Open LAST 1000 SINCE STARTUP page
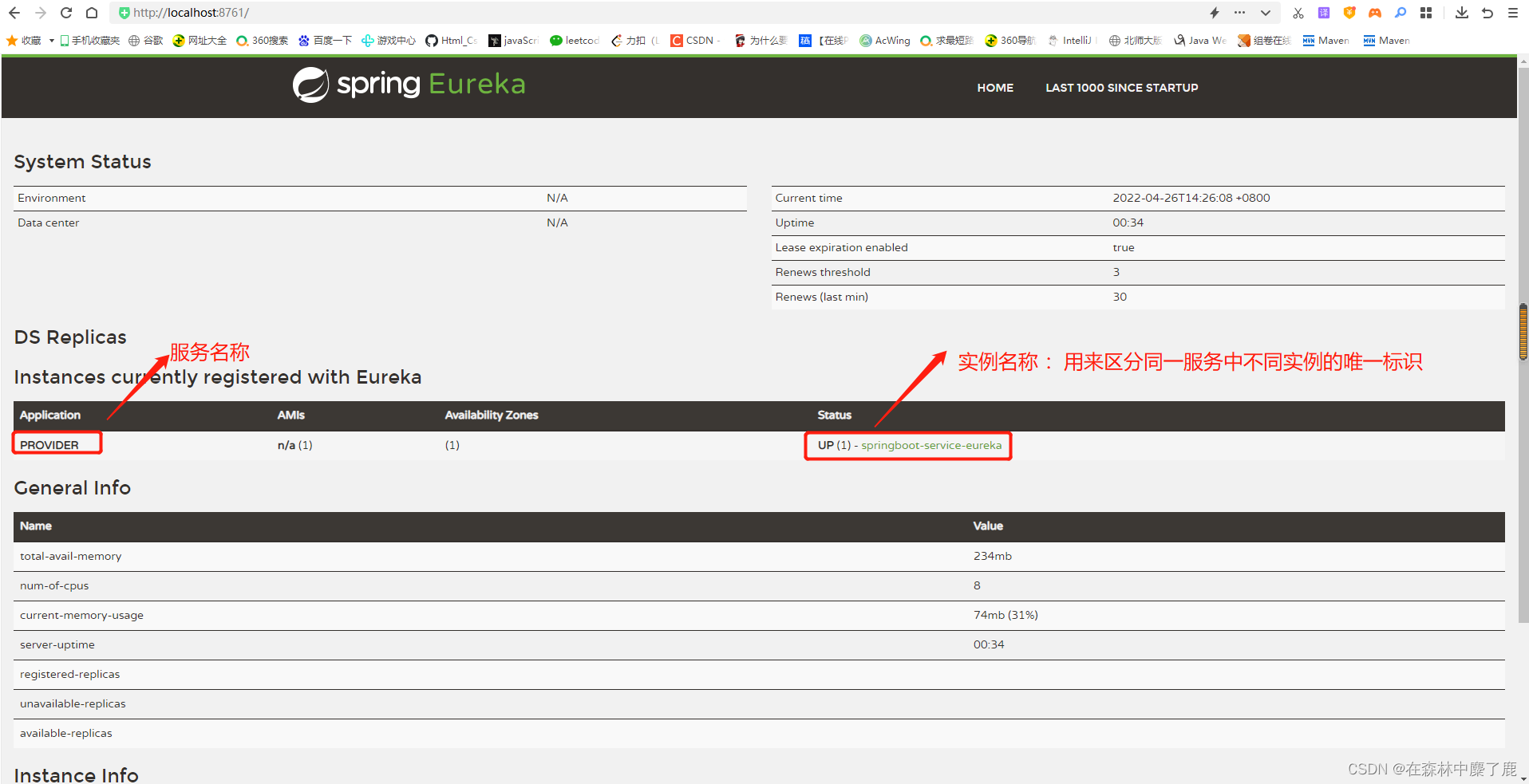The width and height of the screenshot is (1529, 784). pyautogui.click(x=1122, y=88)
